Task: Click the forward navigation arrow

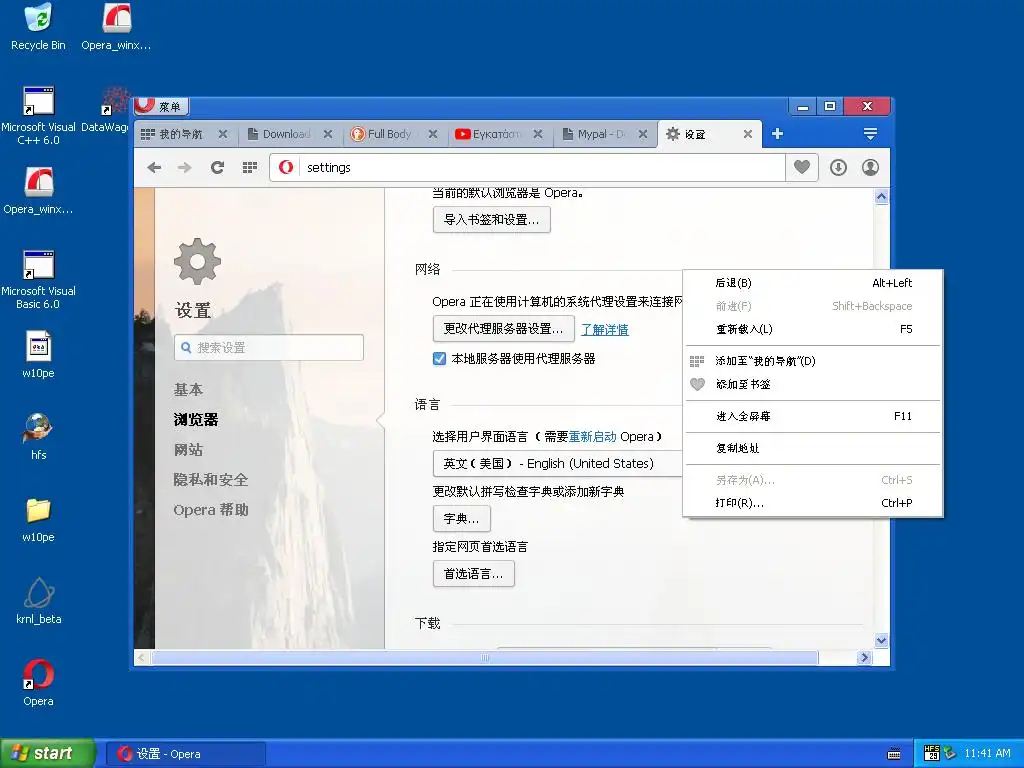Action: [x=185, y=168]
